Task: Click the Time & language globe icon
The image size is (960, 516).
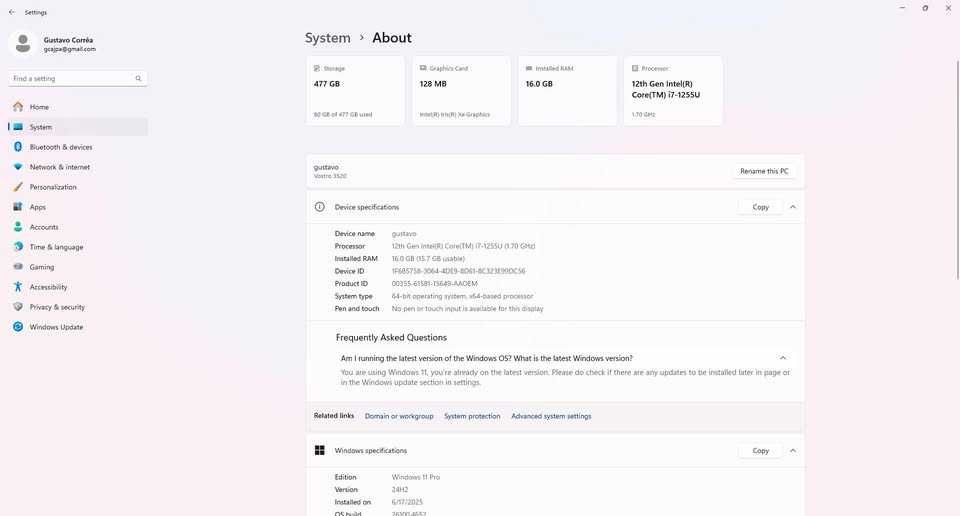Action: (18, 247)
